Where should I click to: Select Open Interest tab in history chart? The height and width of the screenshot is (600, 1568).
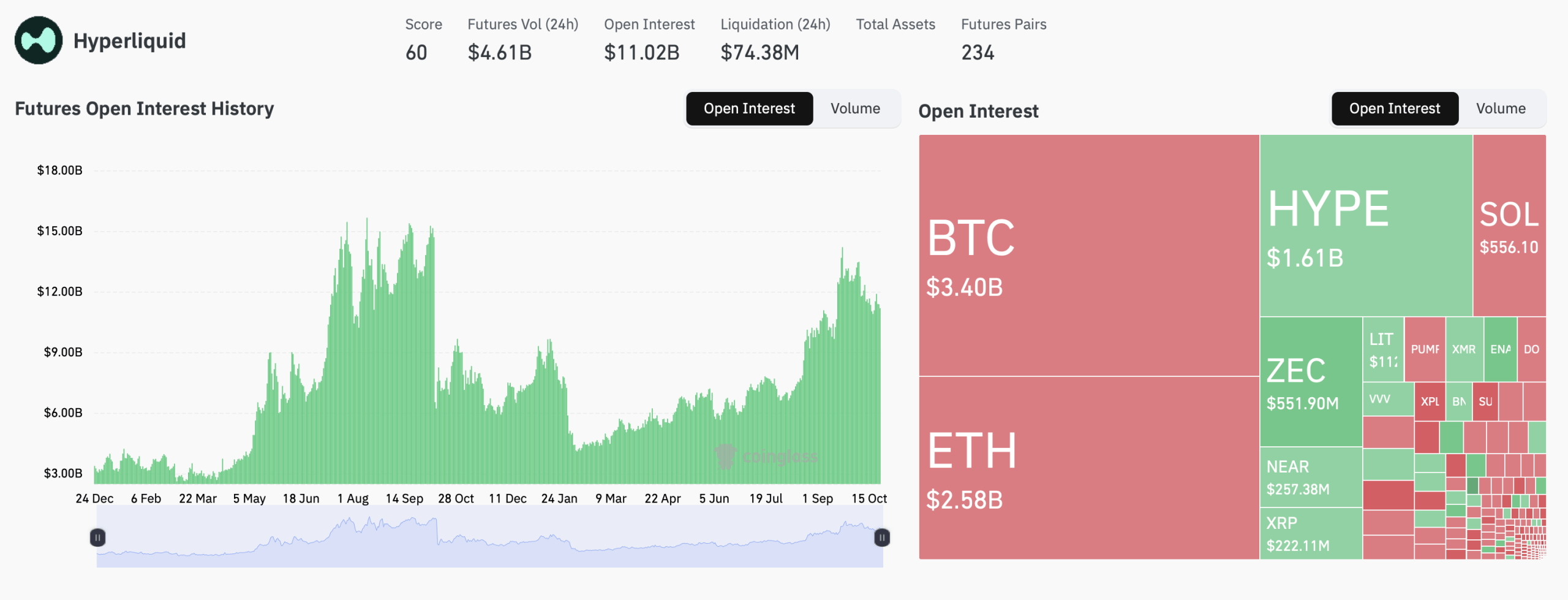tap(749, 109)
